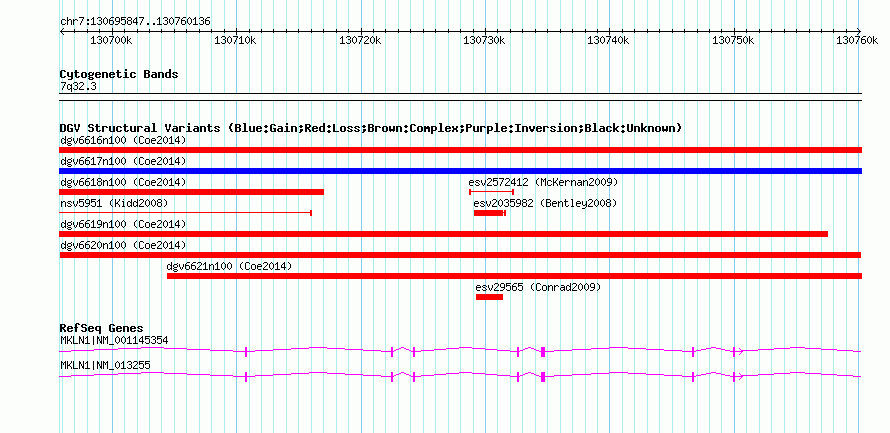Image resolution: width=890 pixels, height=433 pixels.
Task: Select the nsv5951 thin red variant line
Action: pos(186,213)
